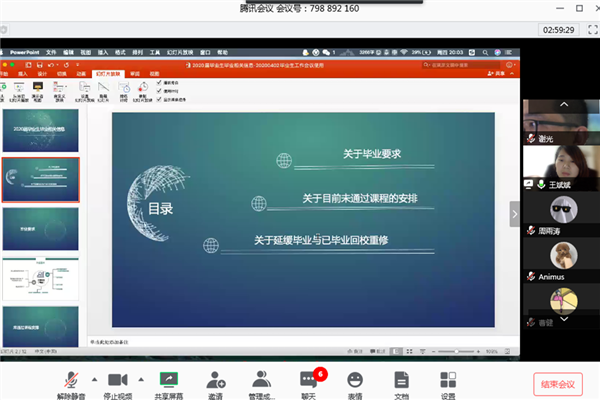The width and height of the screenshot is (600, 400).
Task: Open video options arrow beside 停止视频
Action: [141, 379]
